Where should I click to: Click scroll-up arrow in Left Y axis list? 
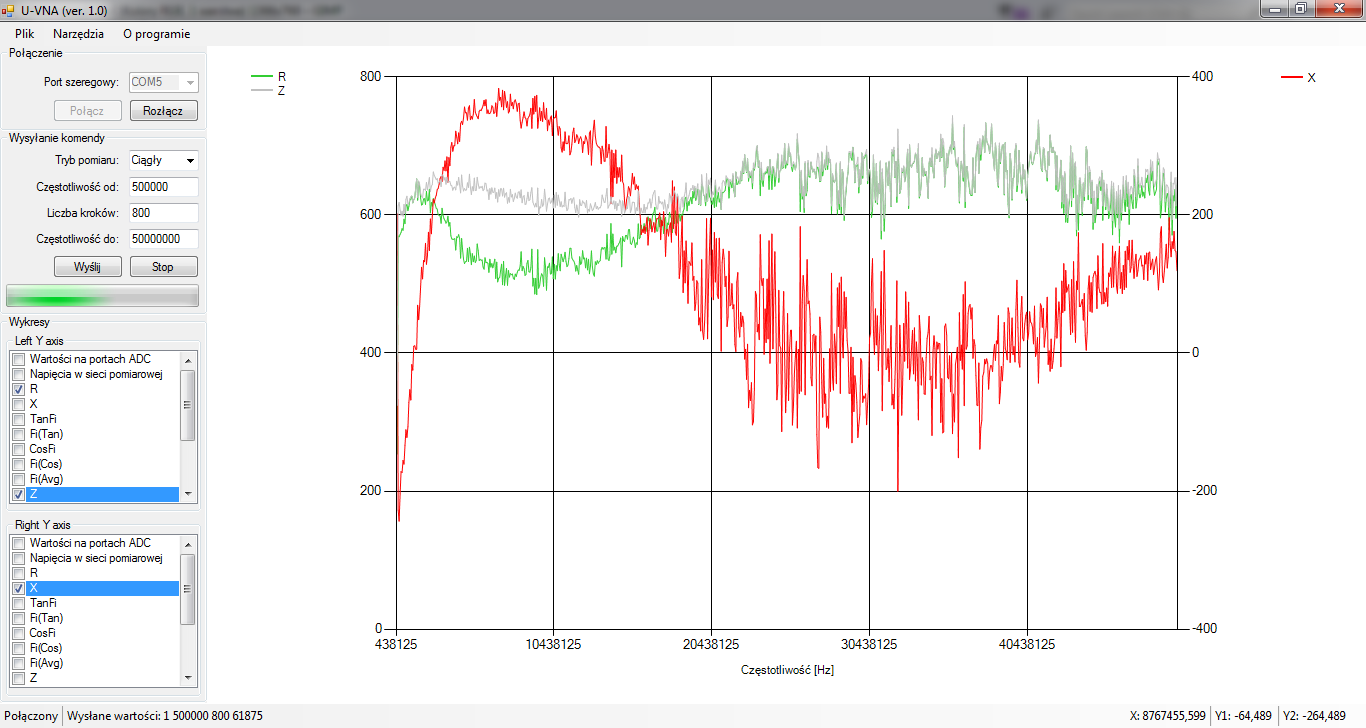(187, 359)
